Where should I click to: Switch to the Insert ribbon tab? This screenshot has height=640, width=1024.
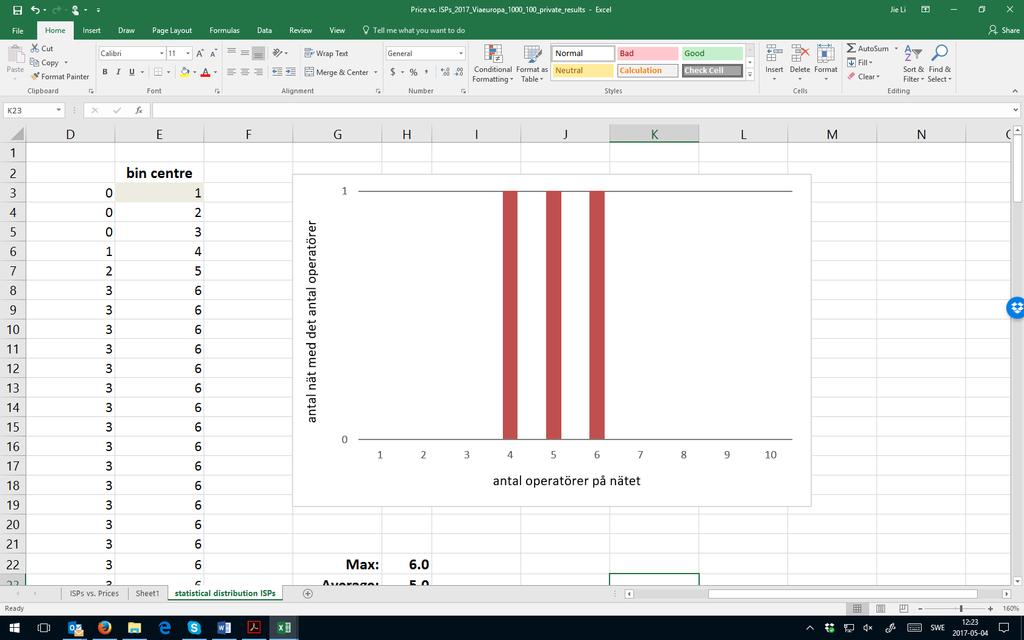(x=91, y=30)
